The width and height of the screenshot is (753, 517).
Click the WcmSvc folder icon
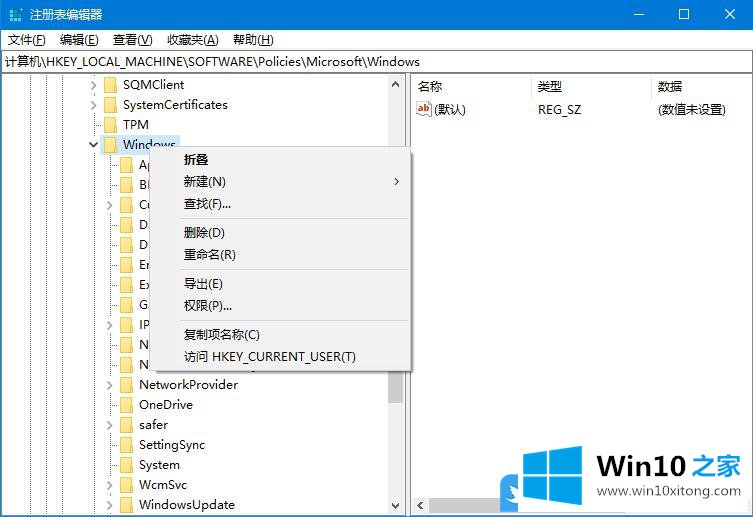point(126,485)
